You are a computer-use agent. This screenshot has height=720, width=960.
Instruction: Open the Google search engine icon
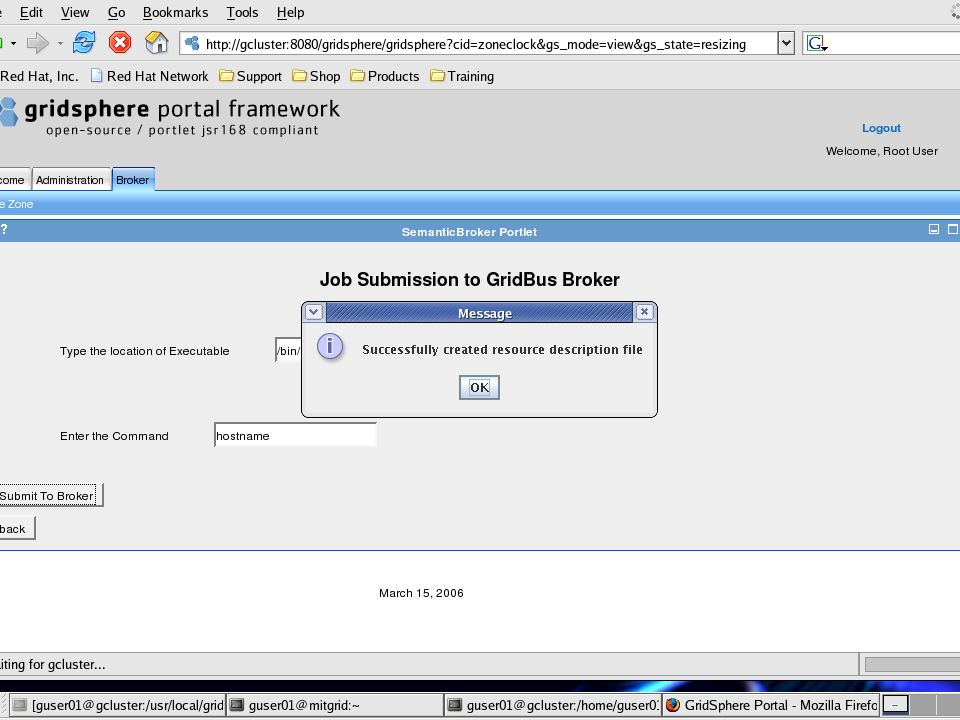pyautogui.click(x=817, y=43)
